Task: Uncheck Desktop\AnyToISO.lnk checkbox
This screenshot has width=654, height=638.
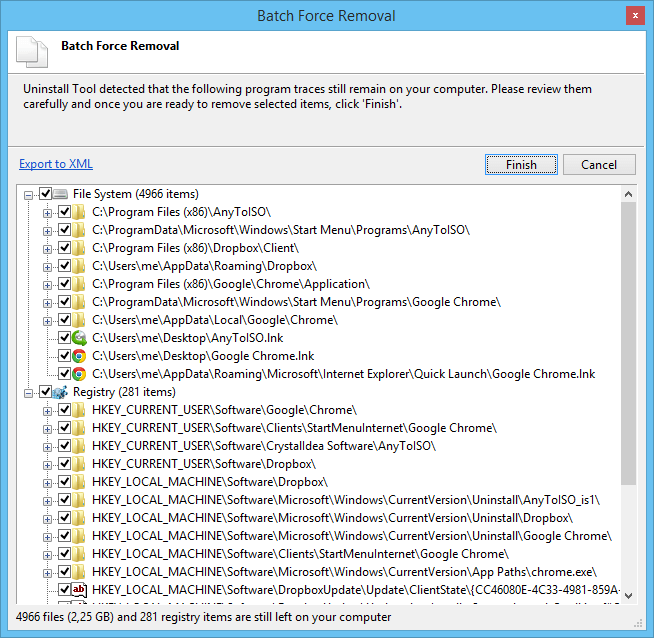Action: point(64,337)
